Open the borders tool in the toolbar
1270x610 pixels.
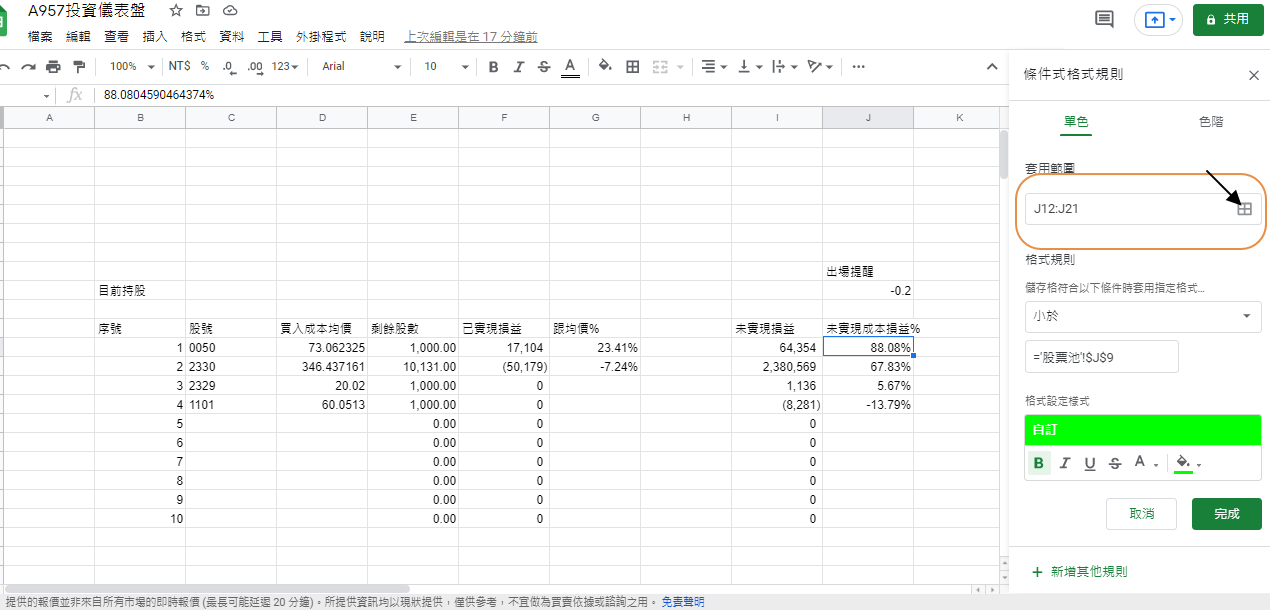click(632, 66)
